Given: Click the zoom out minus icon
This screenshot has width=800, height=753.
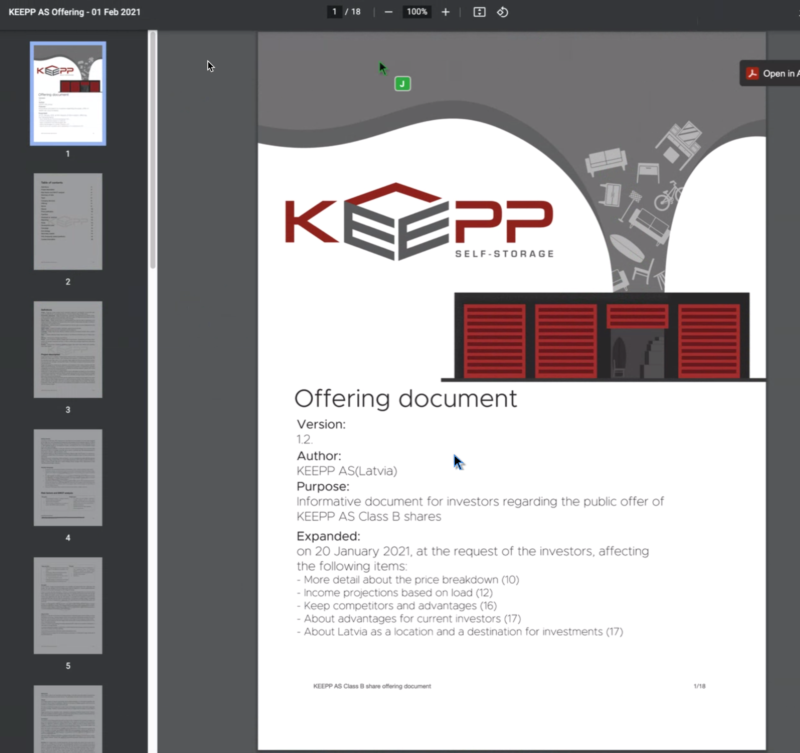Looking at the screenshot, I should click(x=388, y=12).
